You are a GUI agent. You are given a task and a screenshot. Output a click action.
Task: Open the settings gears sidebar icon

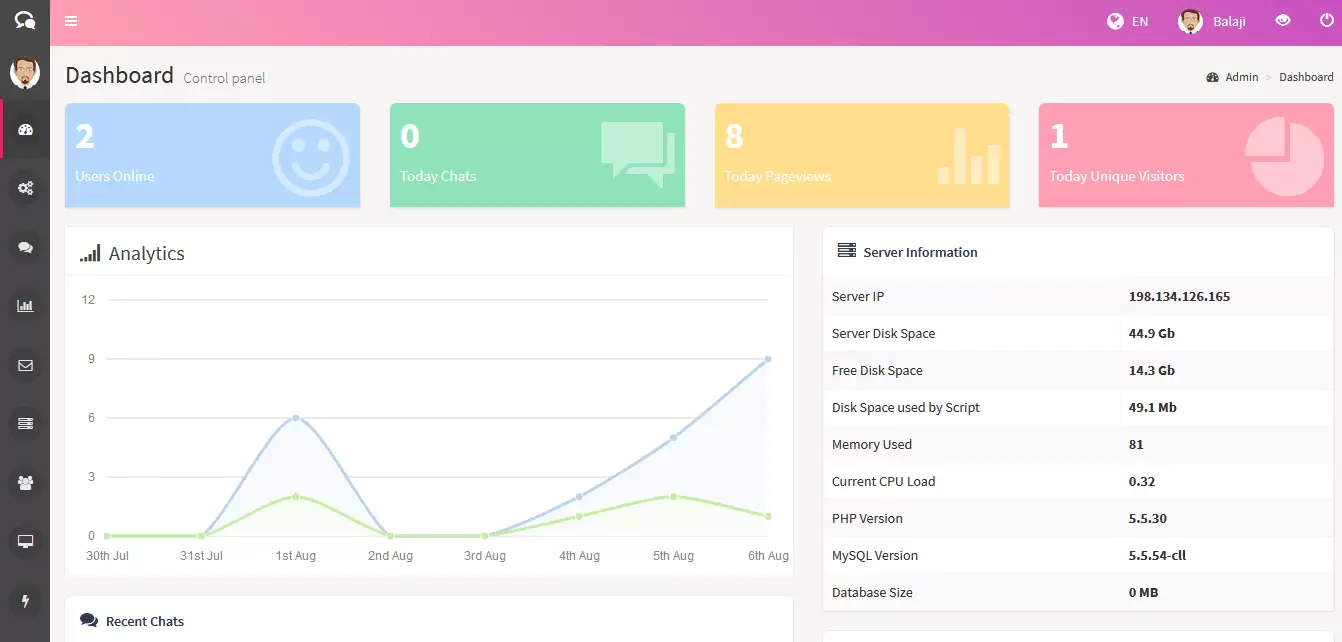point(26,188)
